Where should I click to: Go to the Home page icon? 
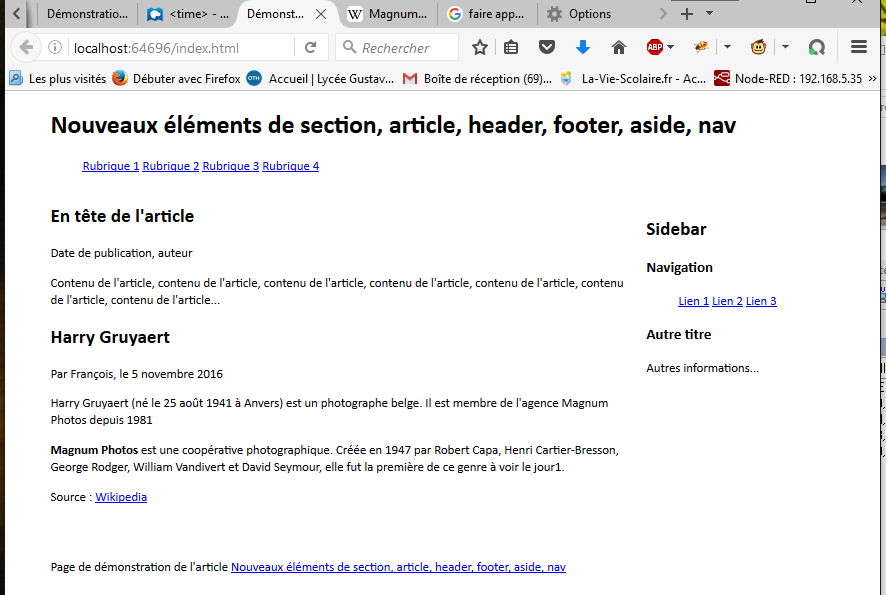point(619,47)
